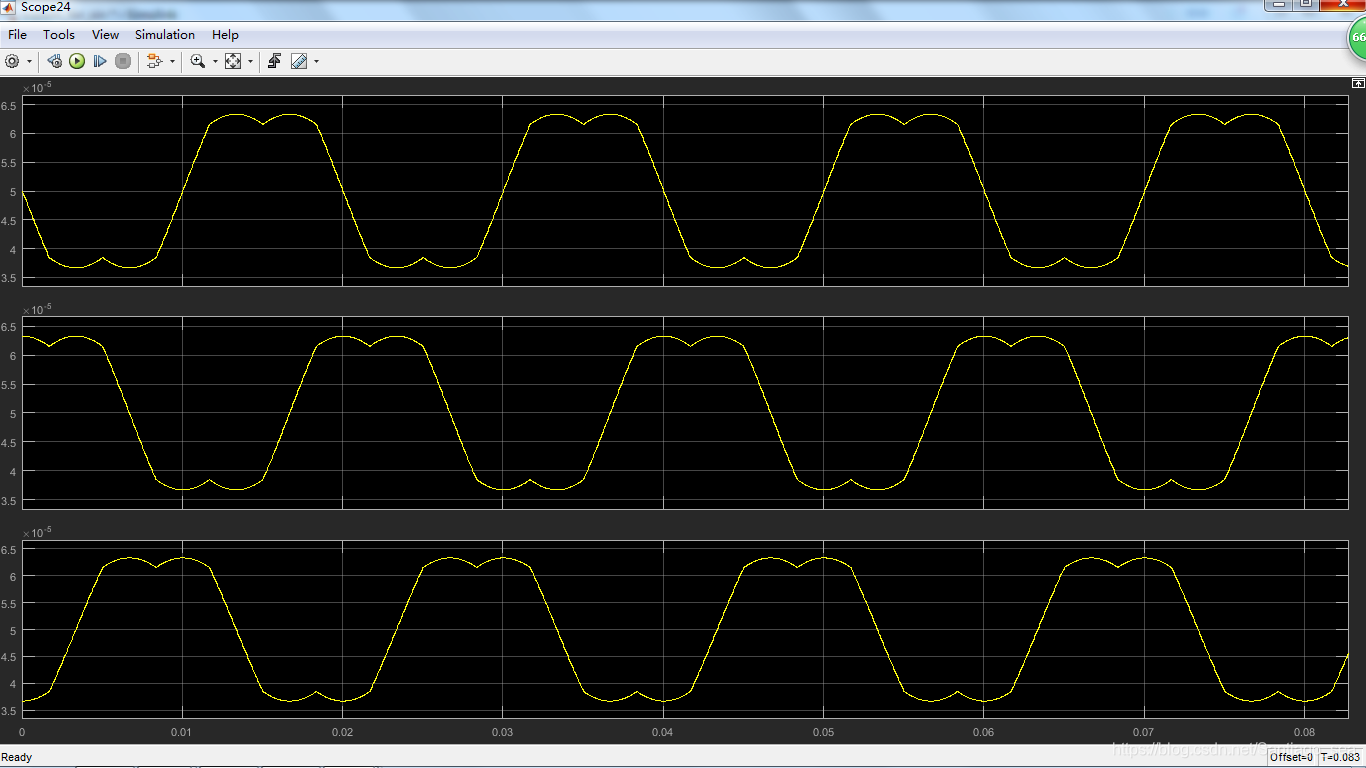Viewport: 1366px width, 768px height.
Task: Click the Offset=0 status field
Action: [x=1291, y=757]
